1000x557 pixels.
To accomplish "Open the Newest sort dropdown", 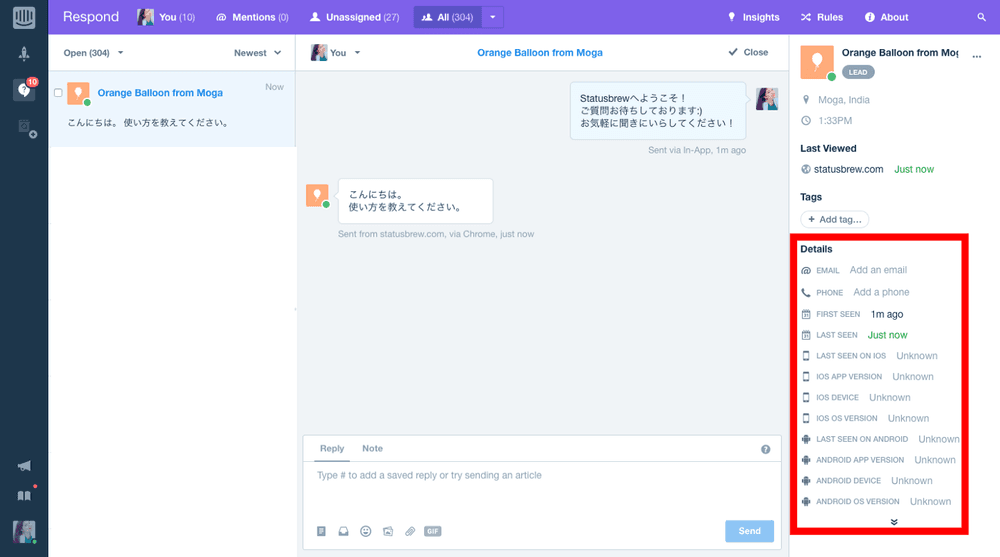I will click(x=257, y=53).
